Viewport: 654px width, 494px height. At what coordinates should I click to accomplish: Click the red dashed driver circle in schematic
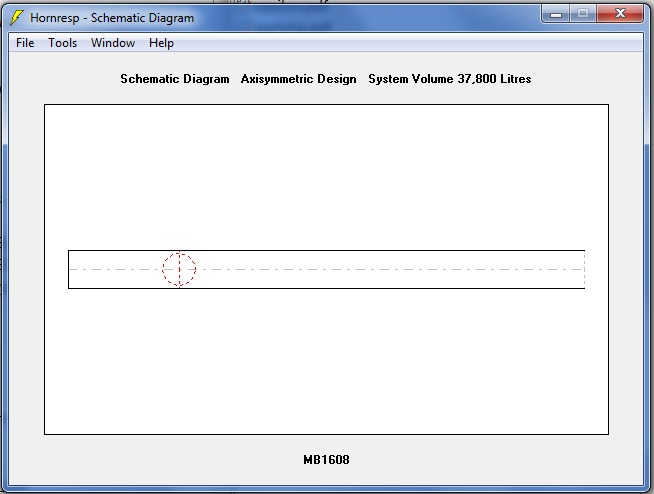click(x=179, y=269)
